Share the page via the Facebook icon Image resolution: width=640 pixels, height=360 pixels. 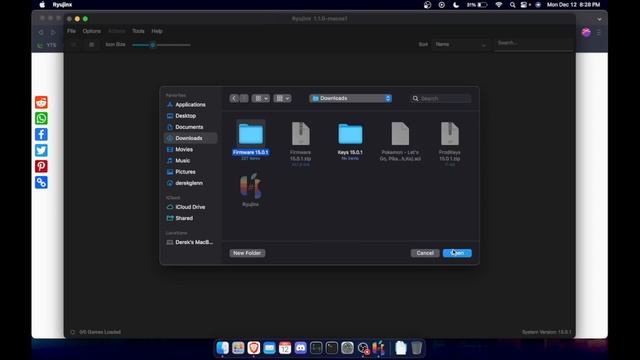tap(41, 134)
